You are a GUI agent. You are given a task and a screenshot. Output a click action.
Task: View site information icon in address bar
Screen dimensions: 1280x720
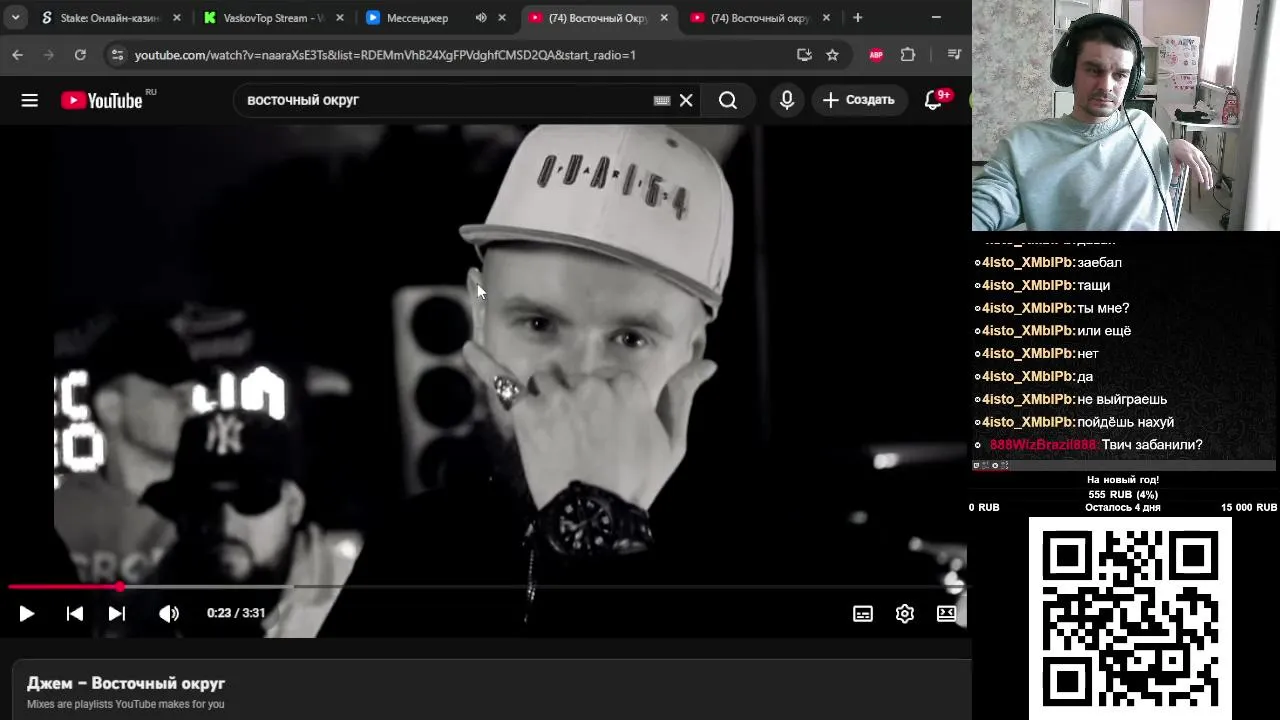coord(117,55)
